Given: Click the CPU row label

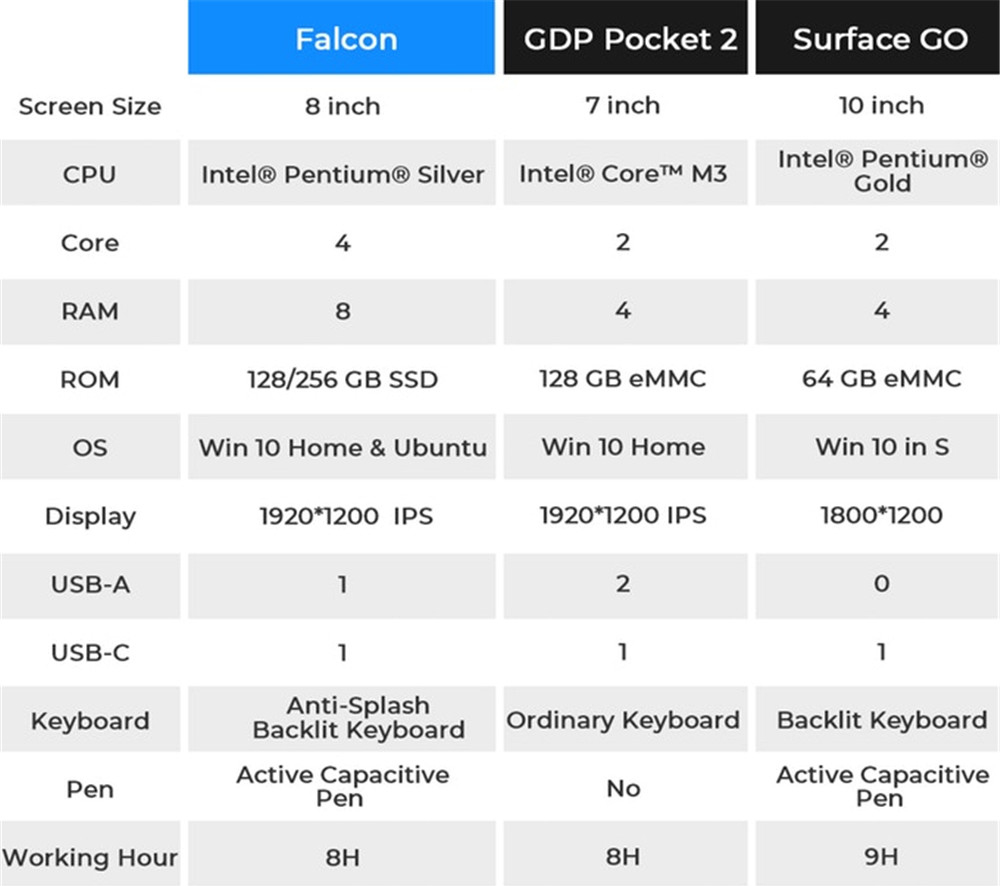Looking at the screenshot, I should [x=90, y=174].
